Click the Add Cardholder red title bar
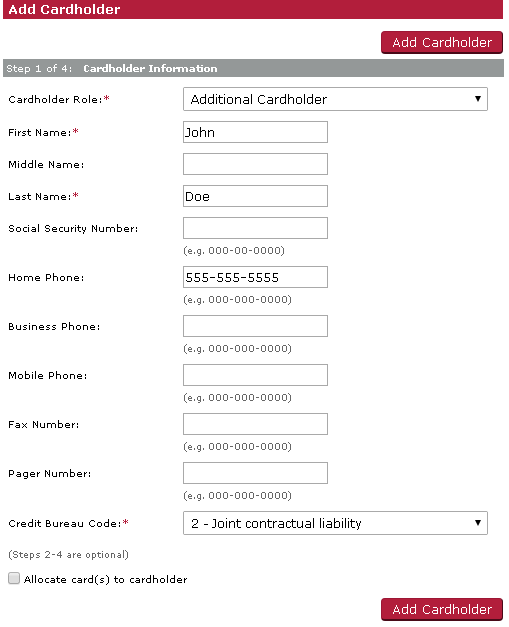 point(253,9)
